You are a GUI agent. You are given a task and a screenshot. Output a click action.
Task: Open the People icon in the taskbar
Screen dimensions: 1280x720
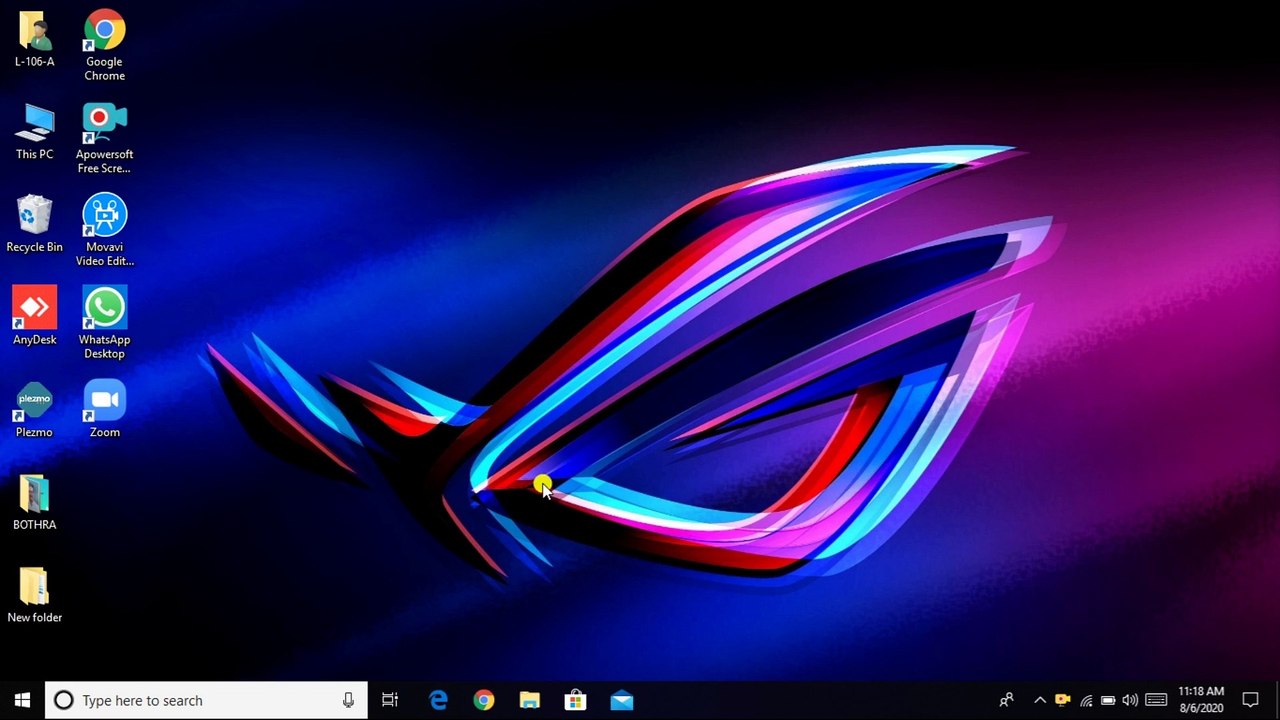(x=1007, y=700)
